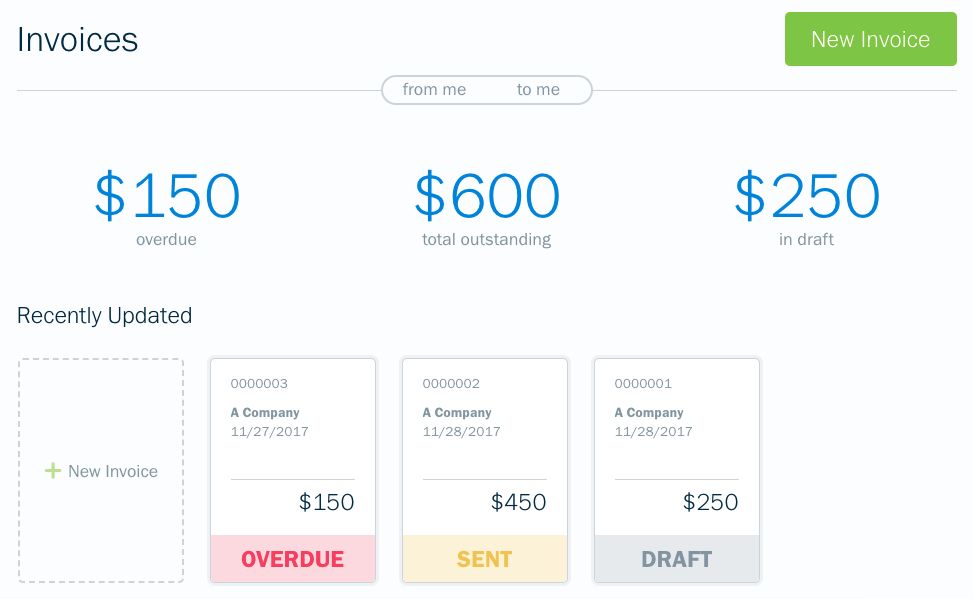Click the red OVERDUE status banner

coord(293,559)
